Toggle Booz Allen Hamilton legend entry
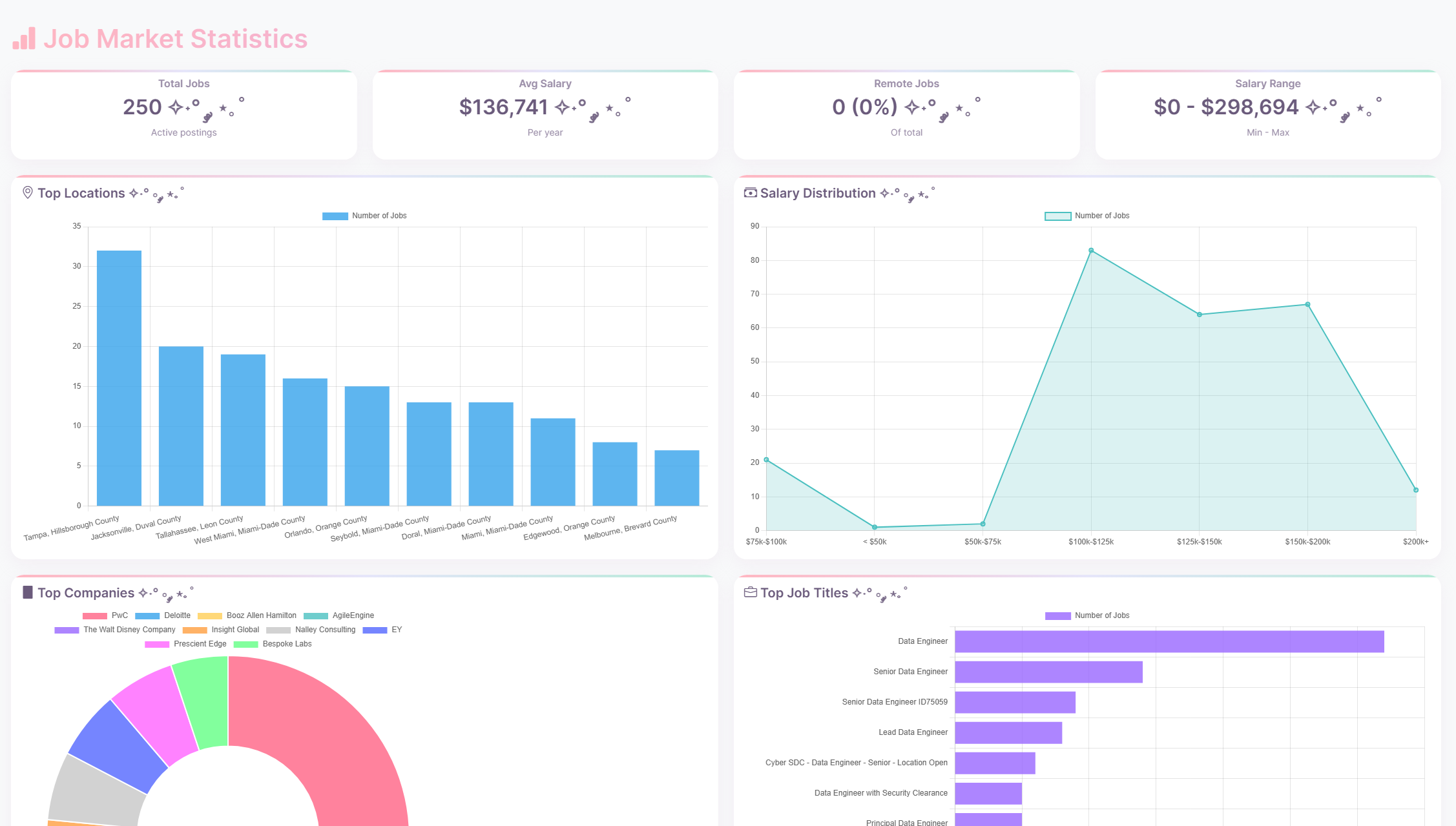1456x826 pixels. click(x=247, y=615)
